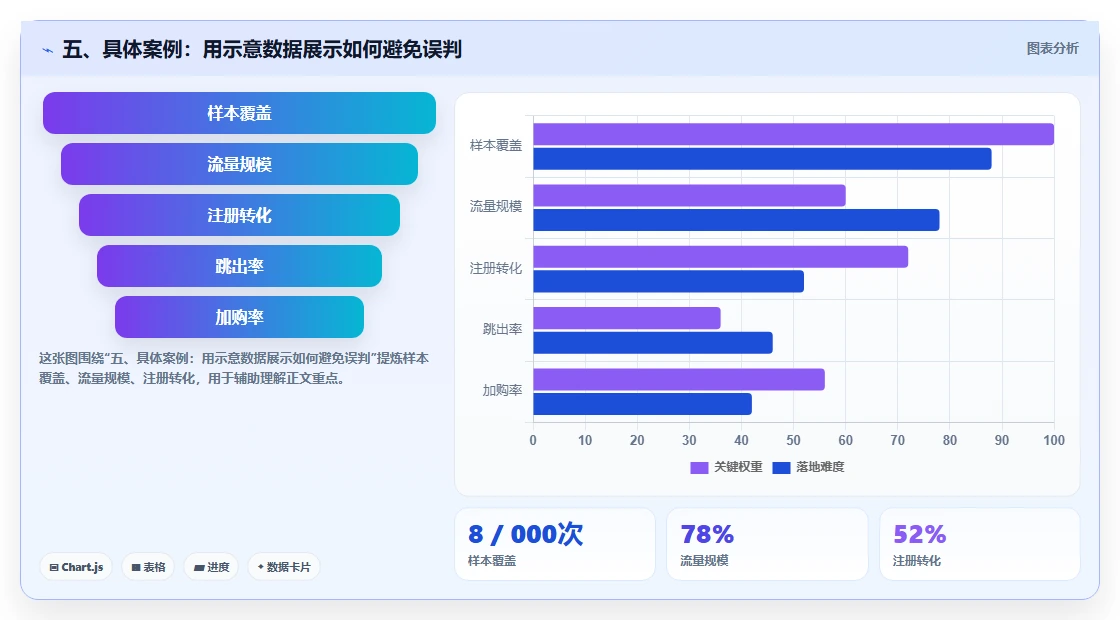Viewport: 1120px width, 620px height.
Task: Click the Chart.js tag chip
Action: click(x=76, y=567)
